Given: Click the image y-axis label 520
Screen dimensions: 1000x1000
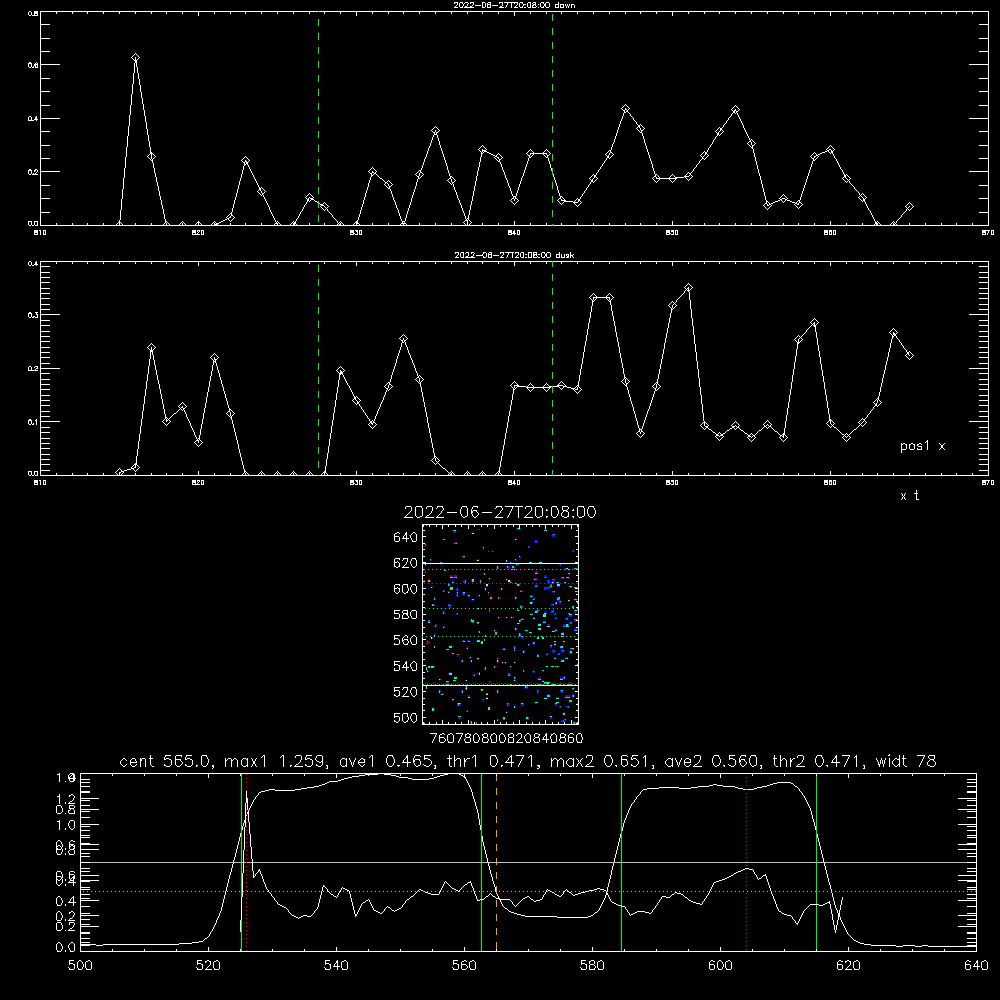Looking at the screenshot, I should pos(406,692).
